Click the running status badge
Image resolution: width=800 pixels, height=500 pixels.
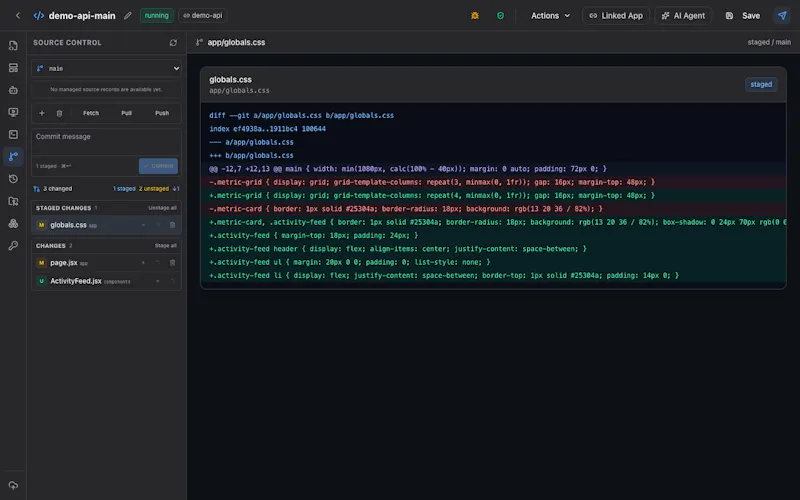[x=157, y=15]
